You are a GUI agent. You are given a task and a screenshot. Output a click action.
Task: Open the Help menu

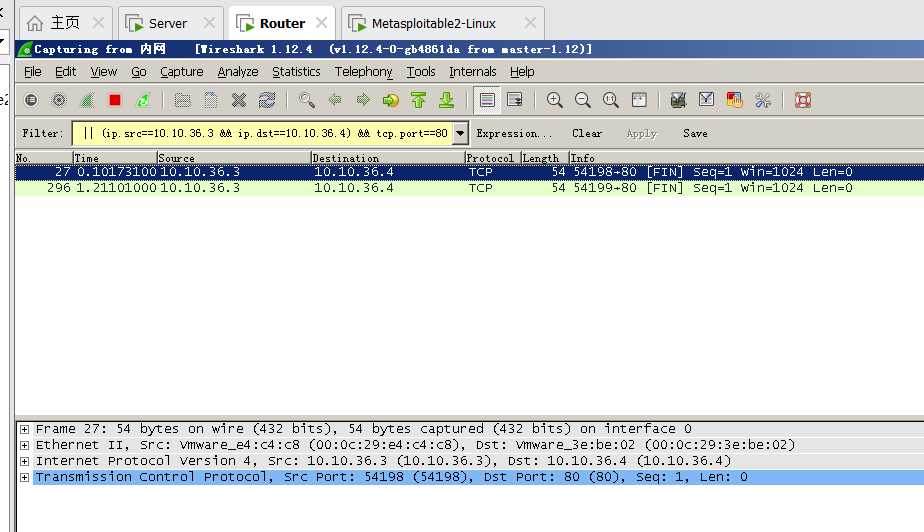(x=522, y=72)
